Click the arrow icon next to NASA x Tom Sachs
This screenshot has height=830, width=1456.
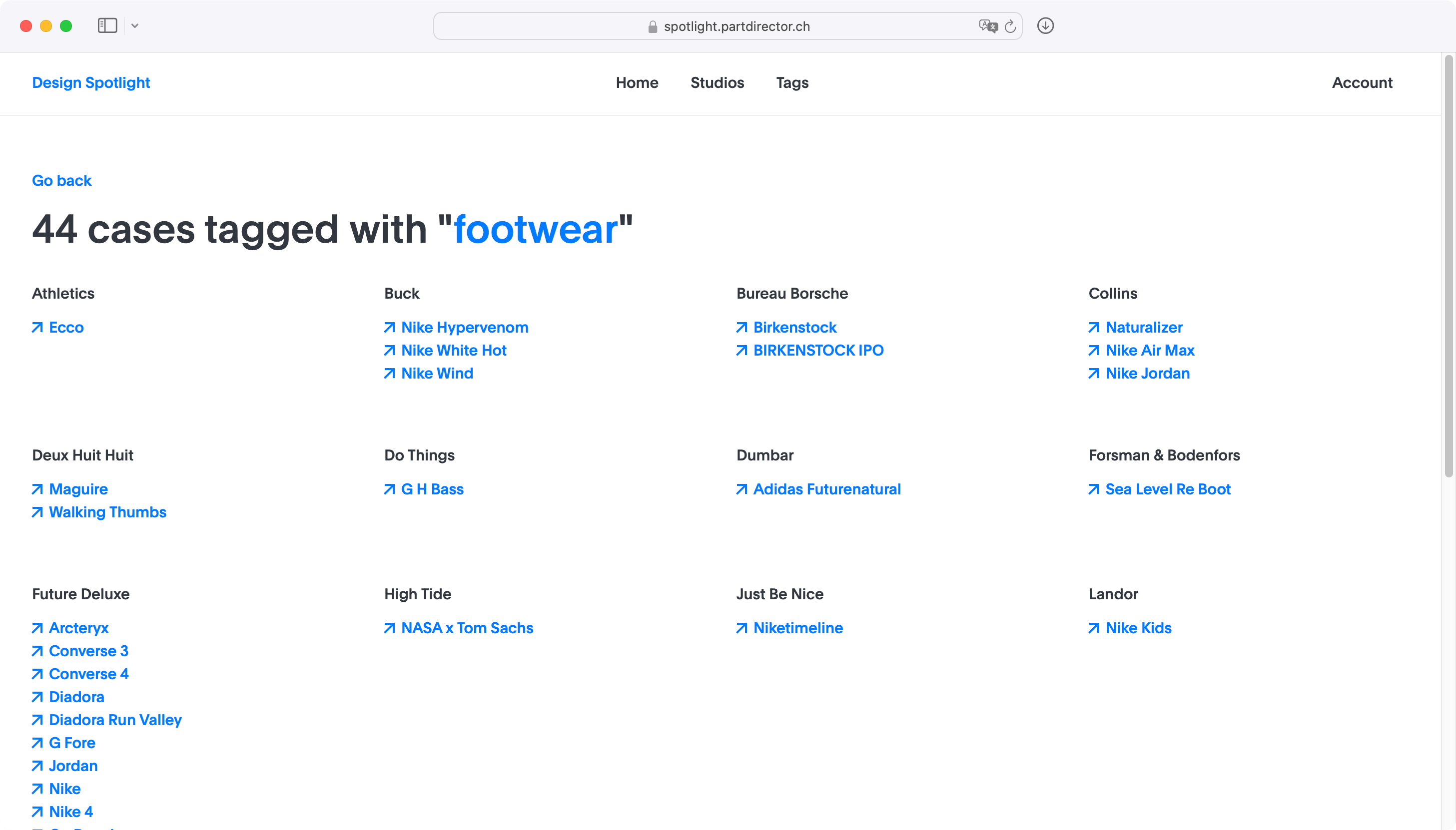390,628
